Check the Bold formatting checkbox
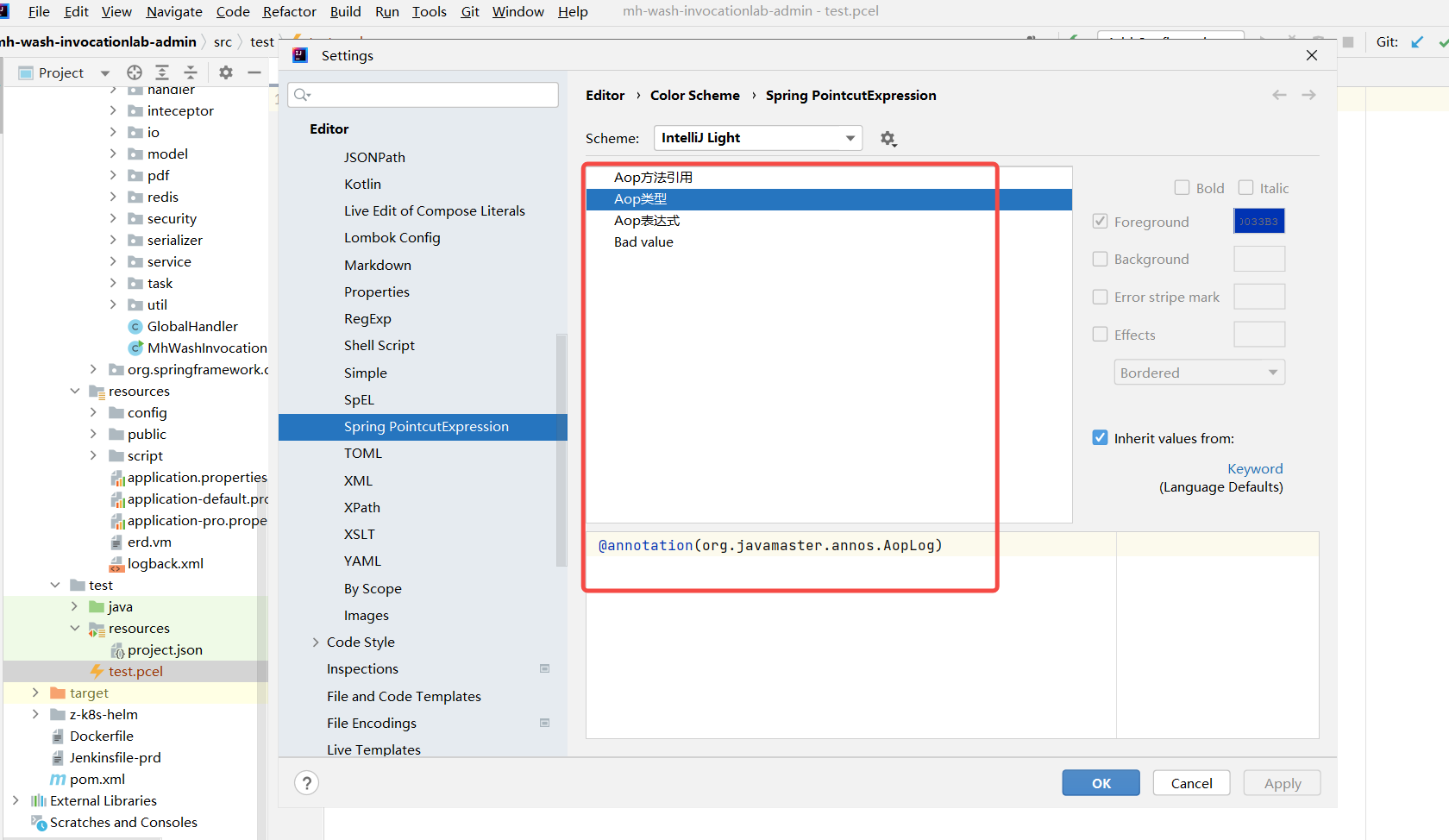This screenshot has height=840, width=1449. point(1182,187)
